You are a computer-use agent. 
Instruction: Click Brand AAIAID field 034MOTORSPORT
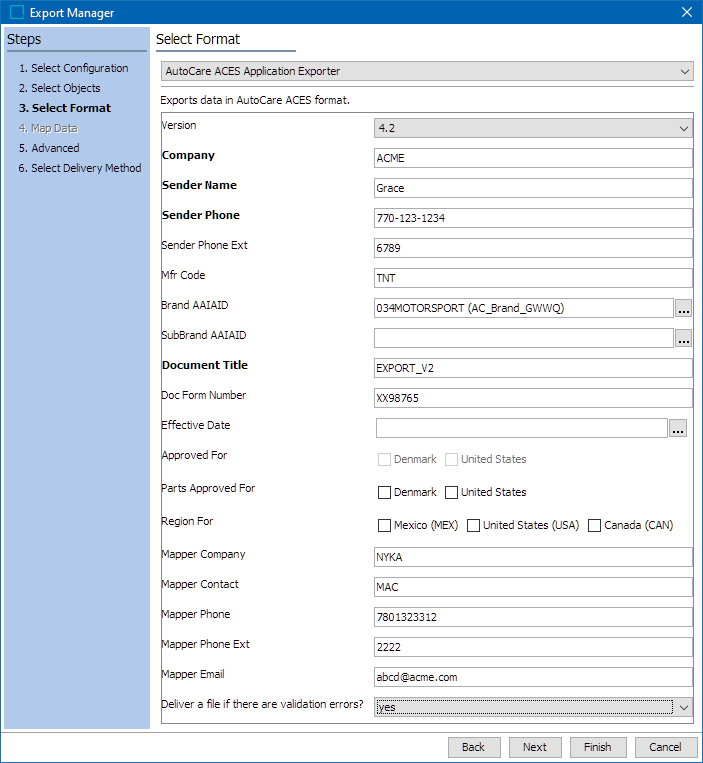[523, 308]
